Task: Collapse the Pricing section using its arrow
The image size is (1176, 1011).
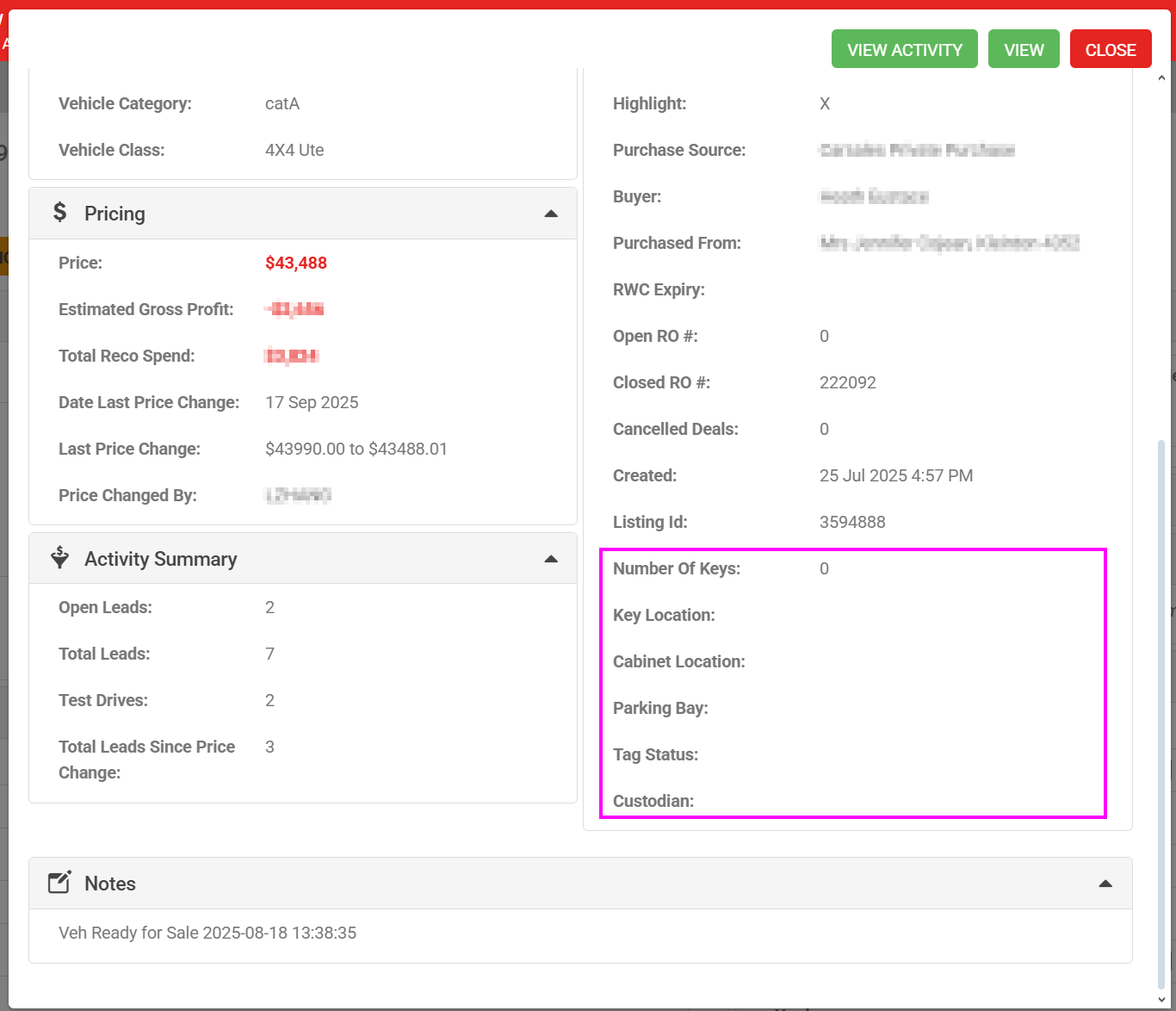Action: click(551, 214)
